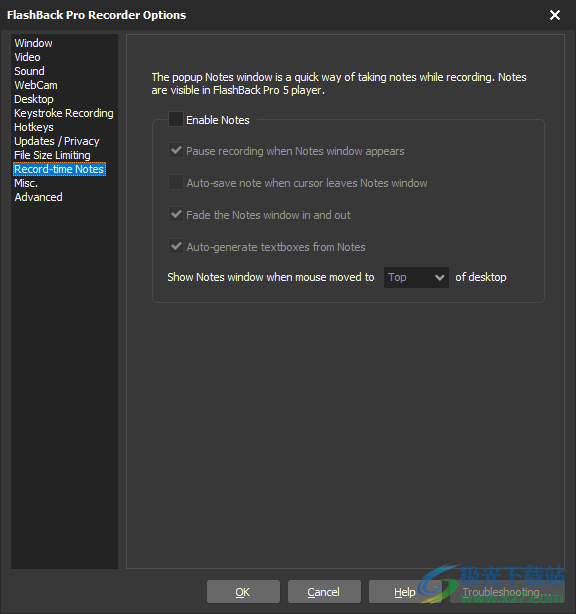Enable the Notes checkbox
This screenshot has width=576, height=614.
pos(175,119)
